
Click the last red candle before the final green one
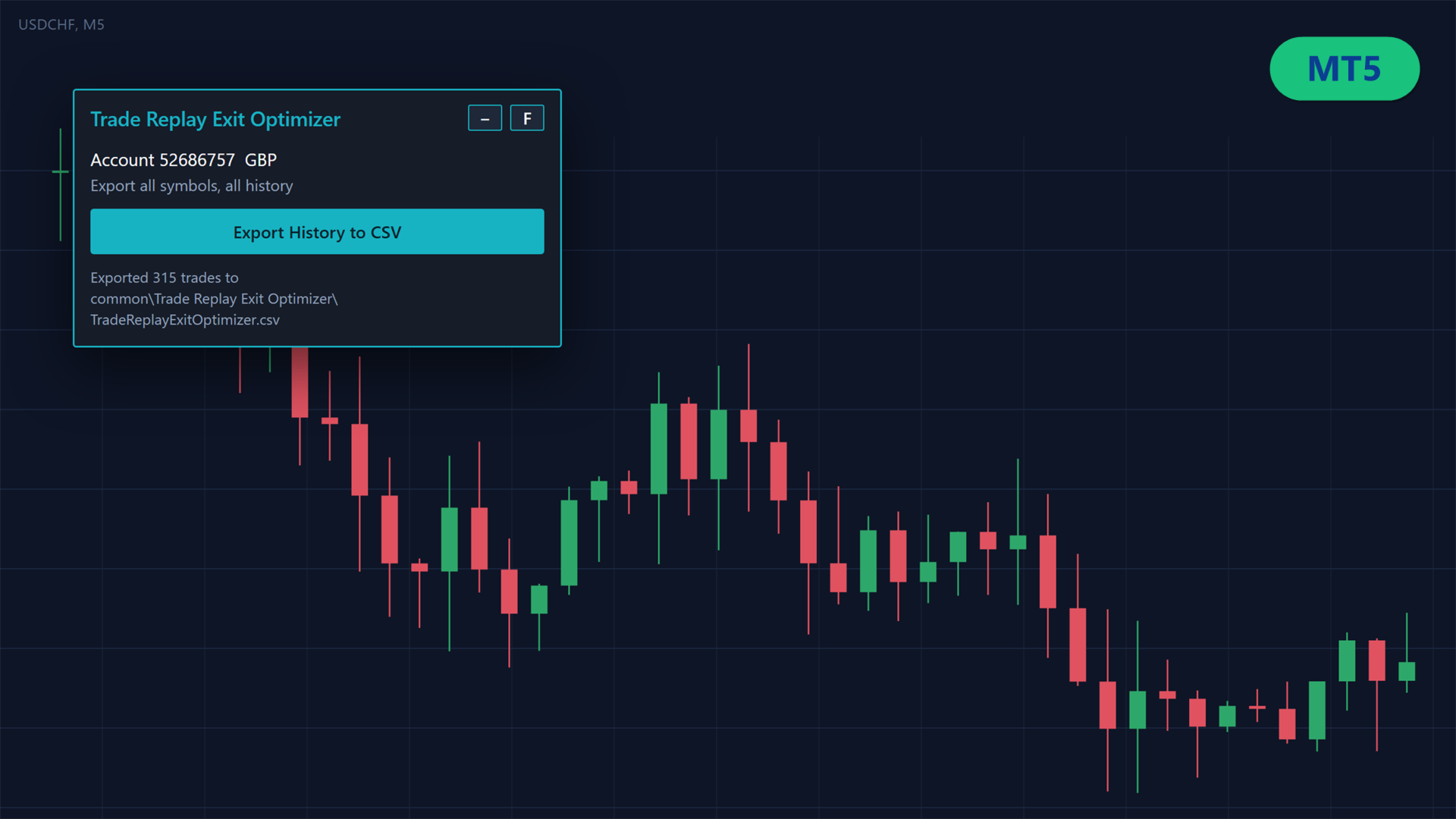[1377, 660]
